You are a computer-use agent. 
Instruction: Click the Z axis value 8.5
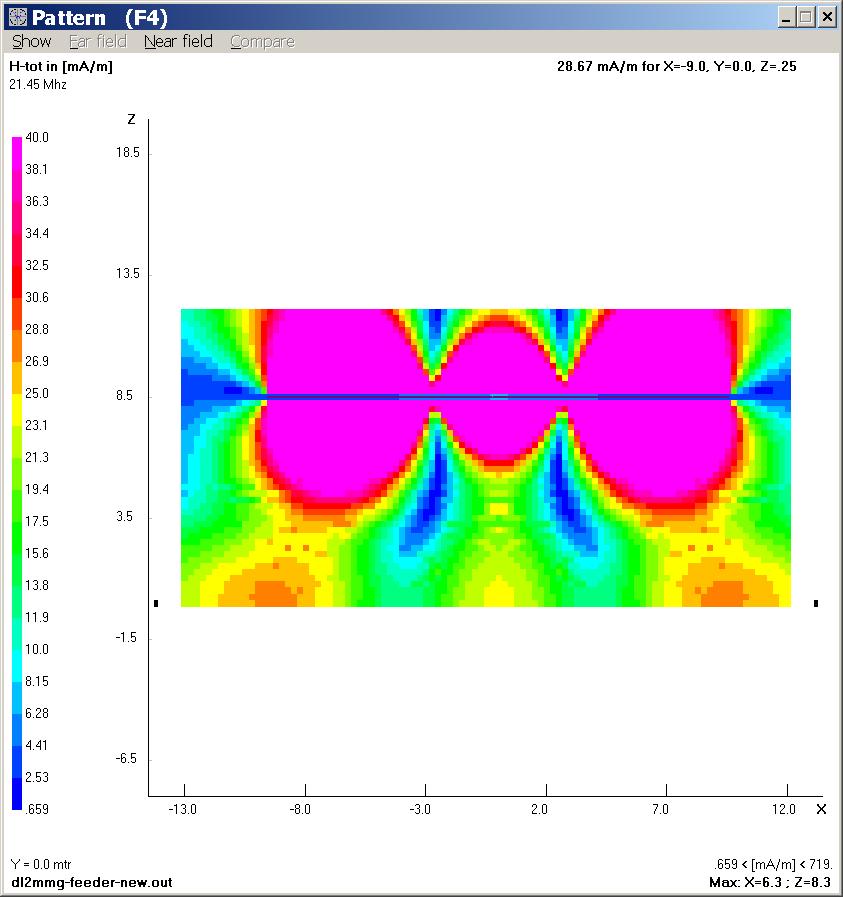[124, 396]
